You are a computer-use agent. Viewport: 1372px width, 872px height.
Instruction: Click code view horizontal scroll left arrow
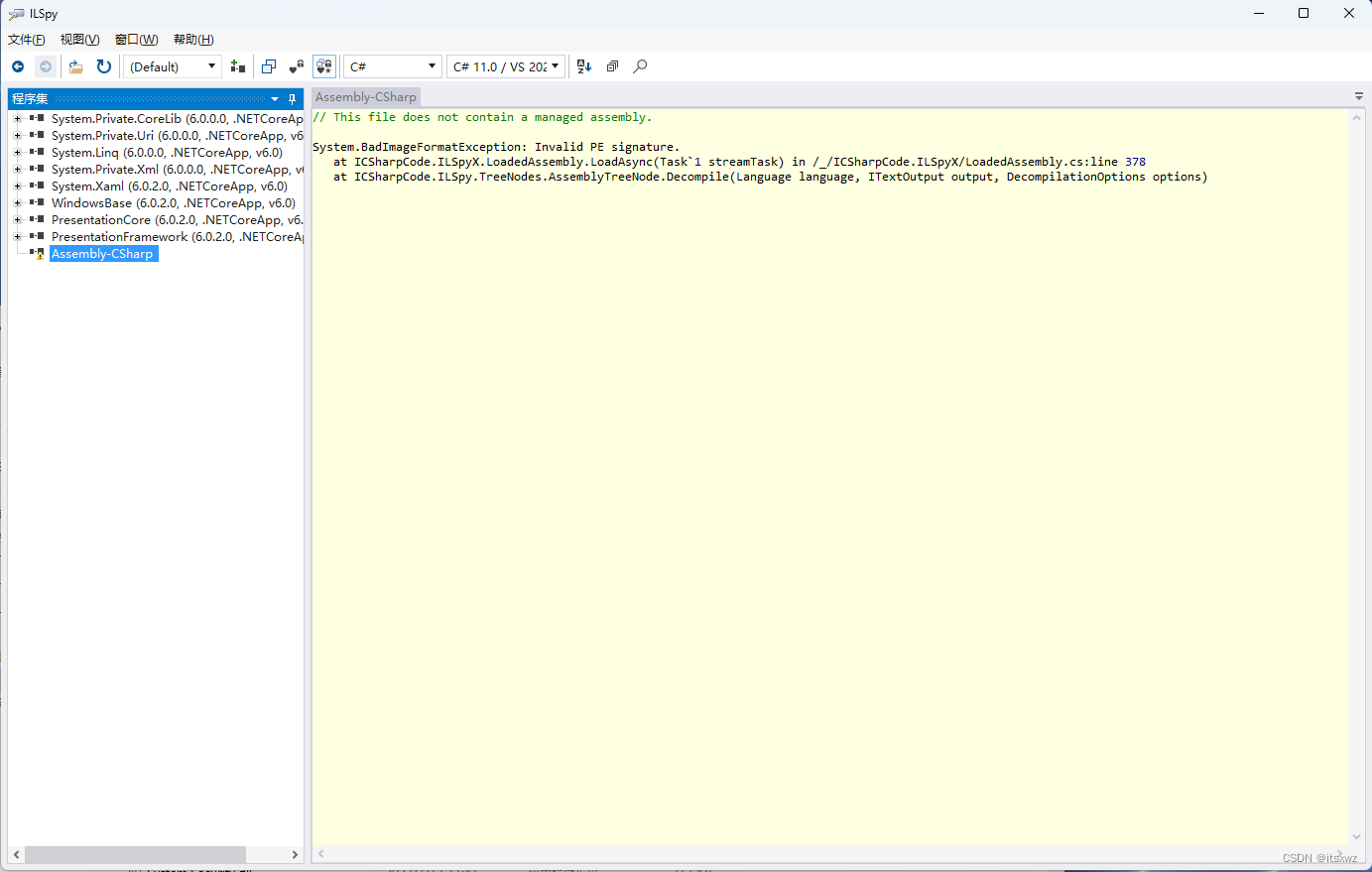click(321, 853)
